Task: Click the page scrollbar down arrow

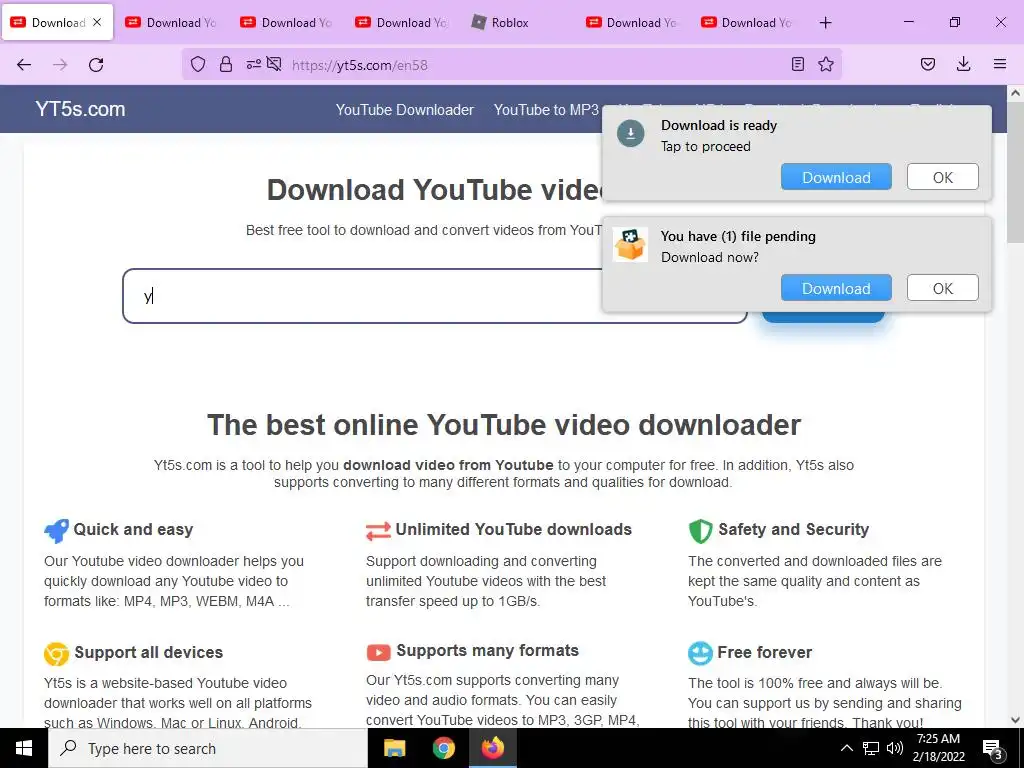Action: coord(1015,720)
